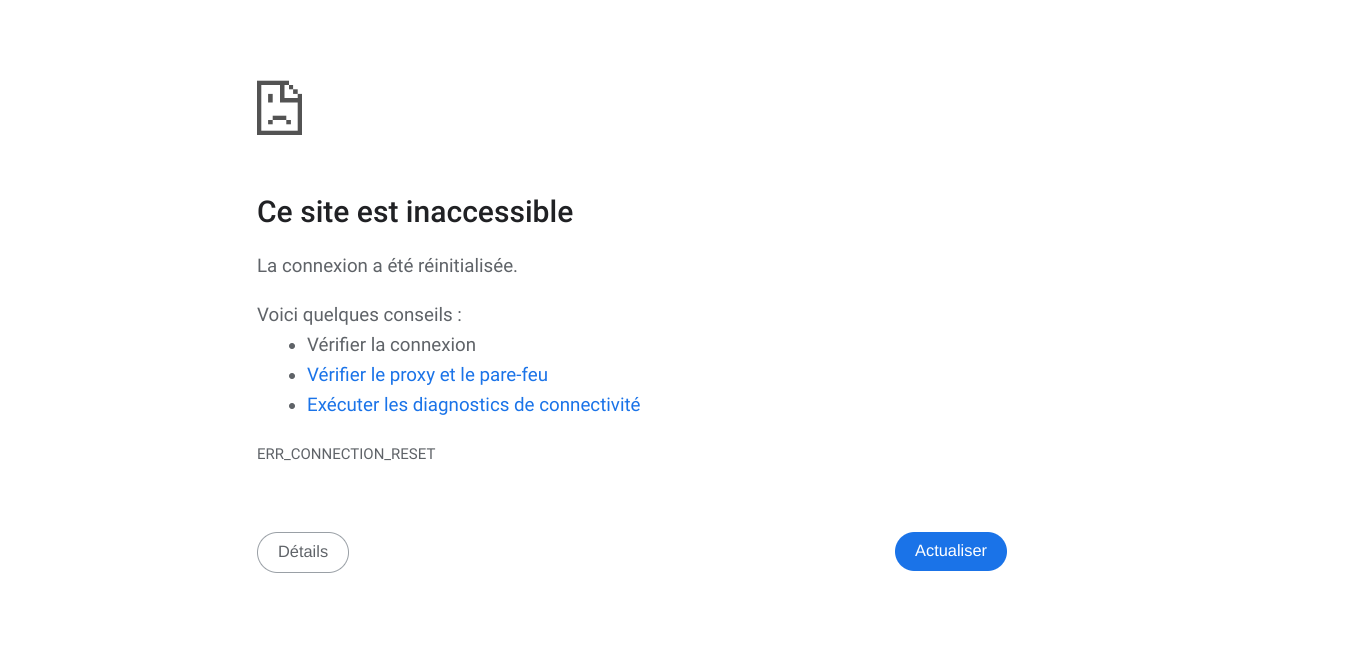Open the Détails button
Viewport: 1354px width, 650px height.
tap(303, 552)
